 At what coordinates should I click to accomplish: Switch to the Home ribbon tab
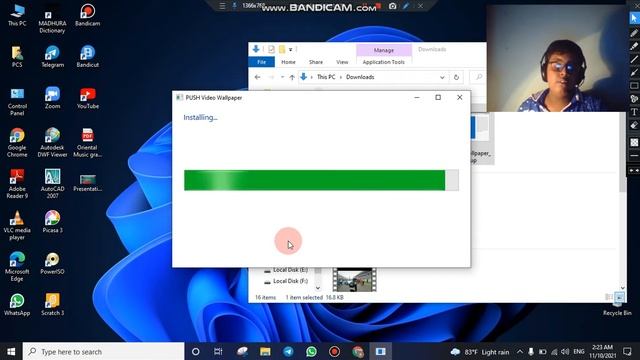288,62
